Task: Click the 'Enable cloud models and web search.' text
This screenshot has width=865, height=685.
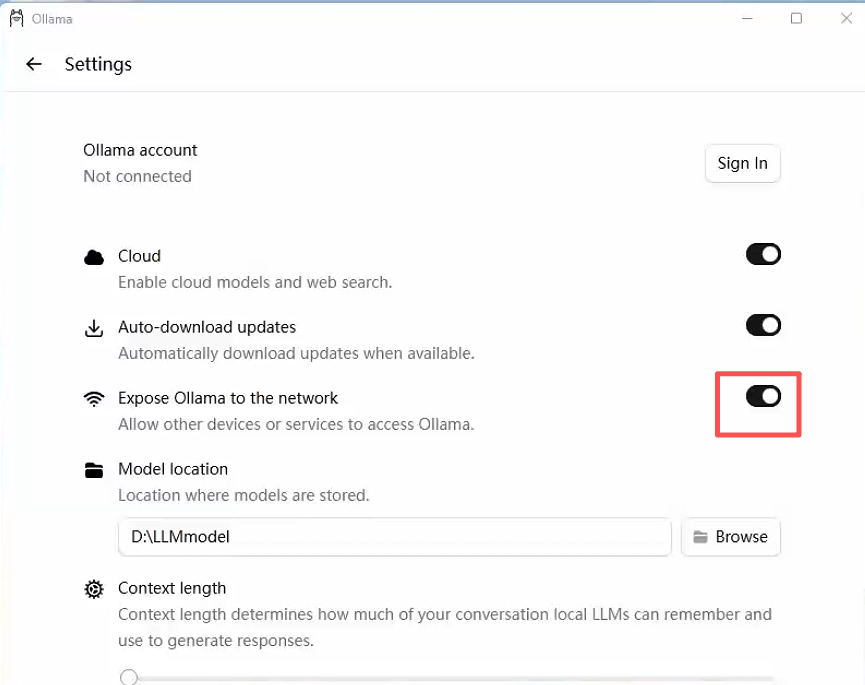Action: click(255, 282)
